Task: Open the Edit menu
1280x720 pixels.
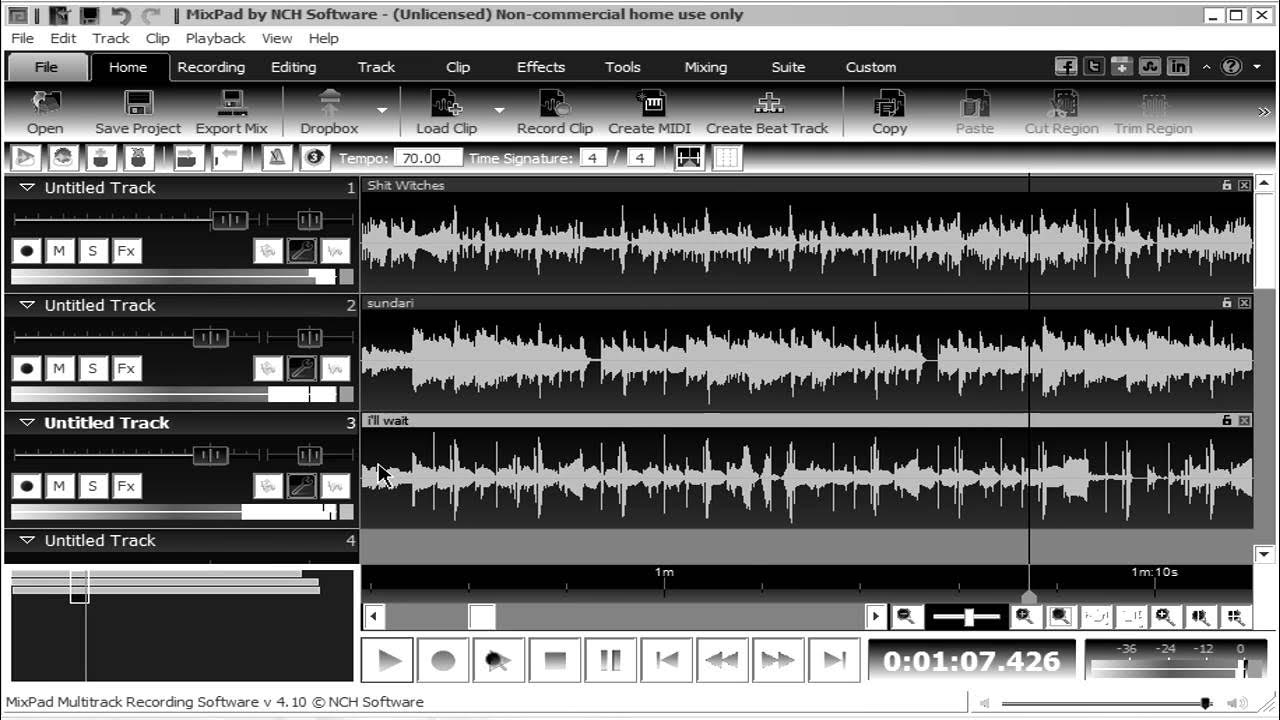Action: (63, 38)
